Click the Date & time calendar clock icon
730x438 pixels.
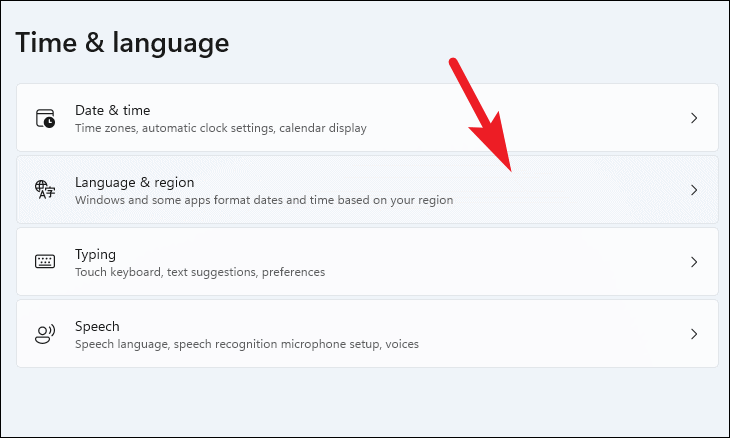tap(45, 118)
